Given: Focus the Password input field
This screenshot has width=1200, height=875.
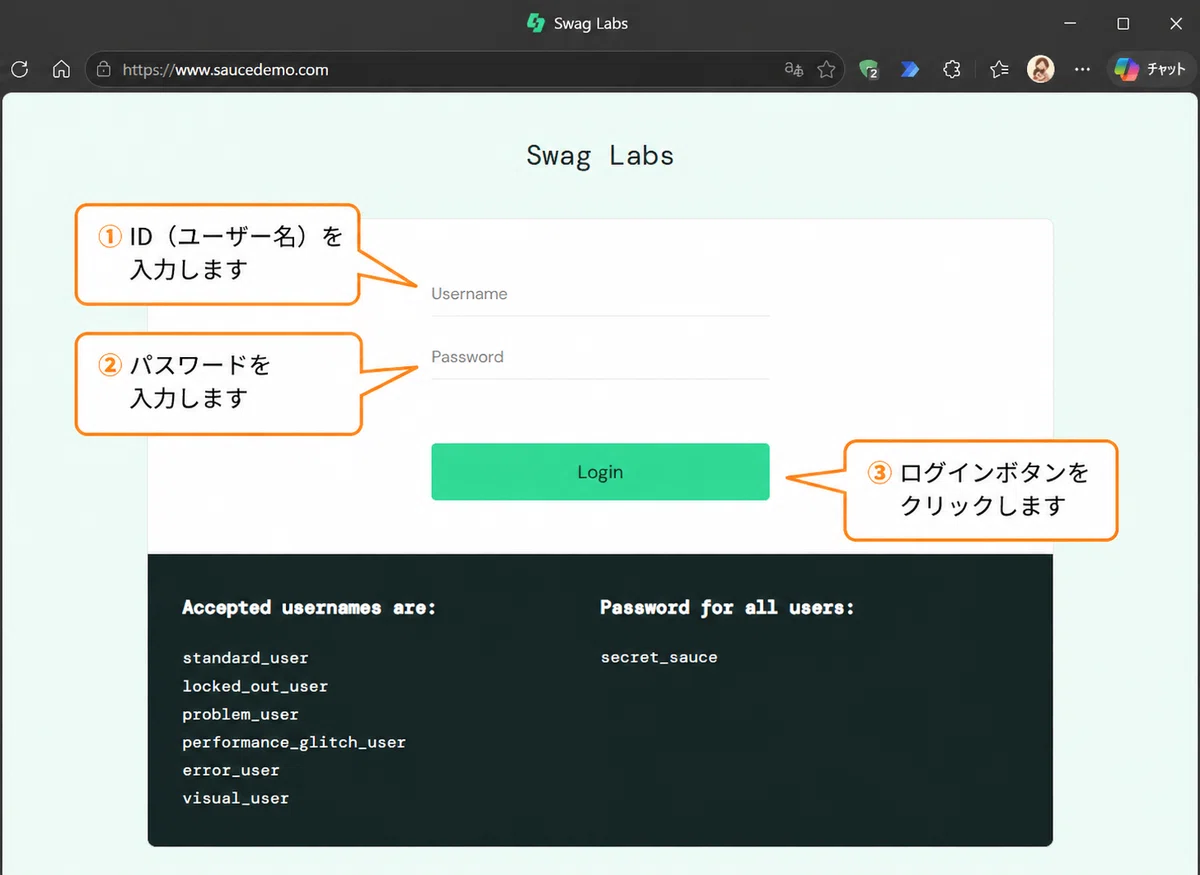Looking at the screenshot, I should click(600, 357).
